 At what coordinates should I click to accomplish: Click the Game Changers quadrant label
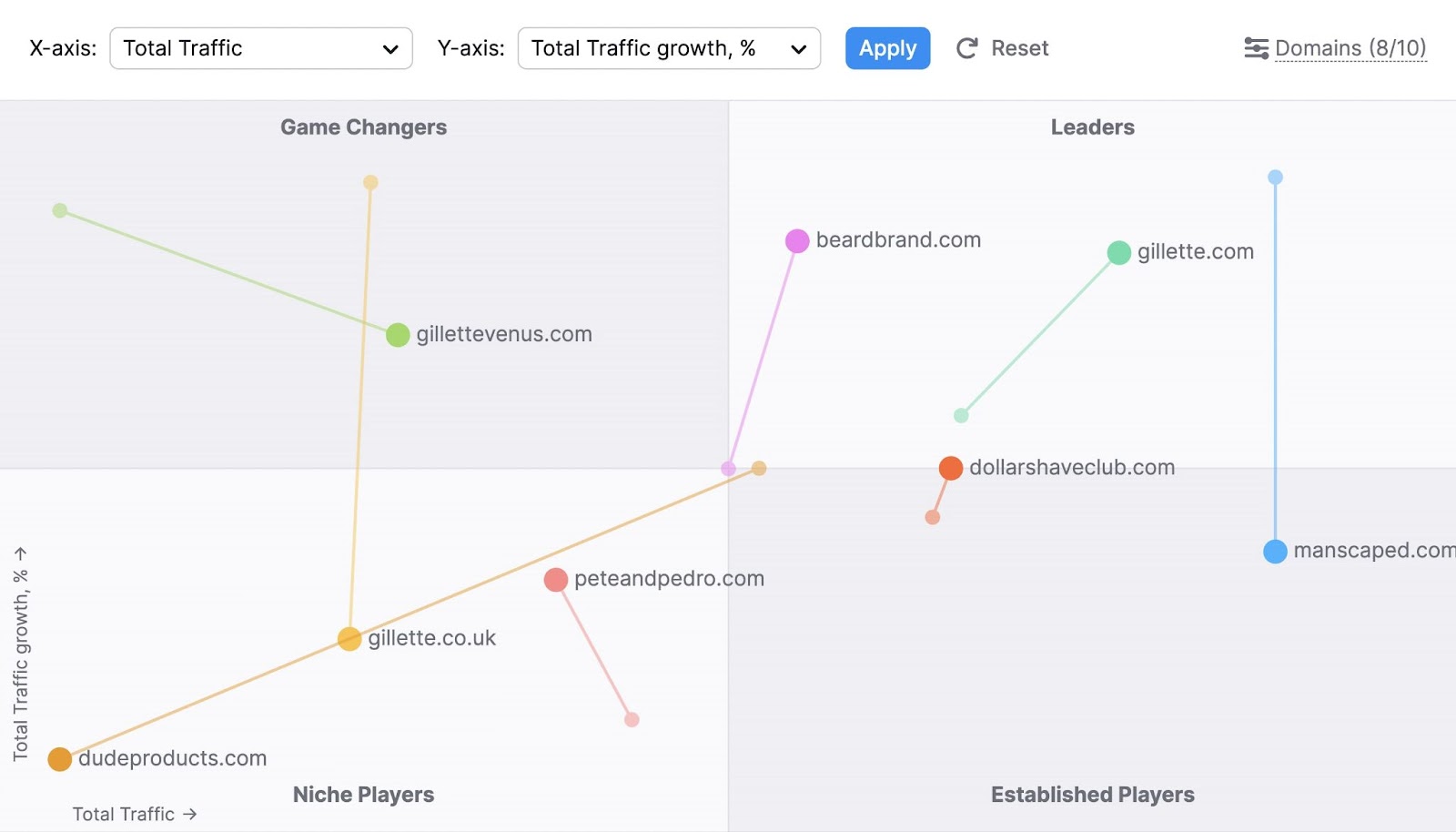tap(363, 127)
